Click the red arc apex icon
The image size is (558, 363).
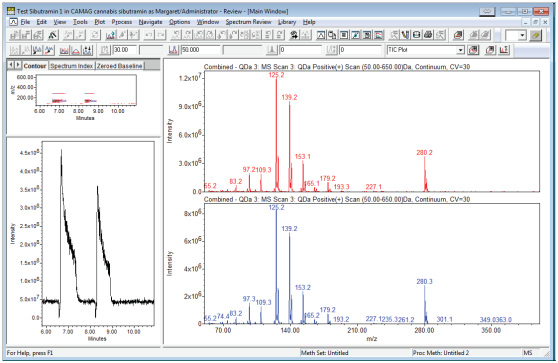pyautogui.click(x=75, y=50)
